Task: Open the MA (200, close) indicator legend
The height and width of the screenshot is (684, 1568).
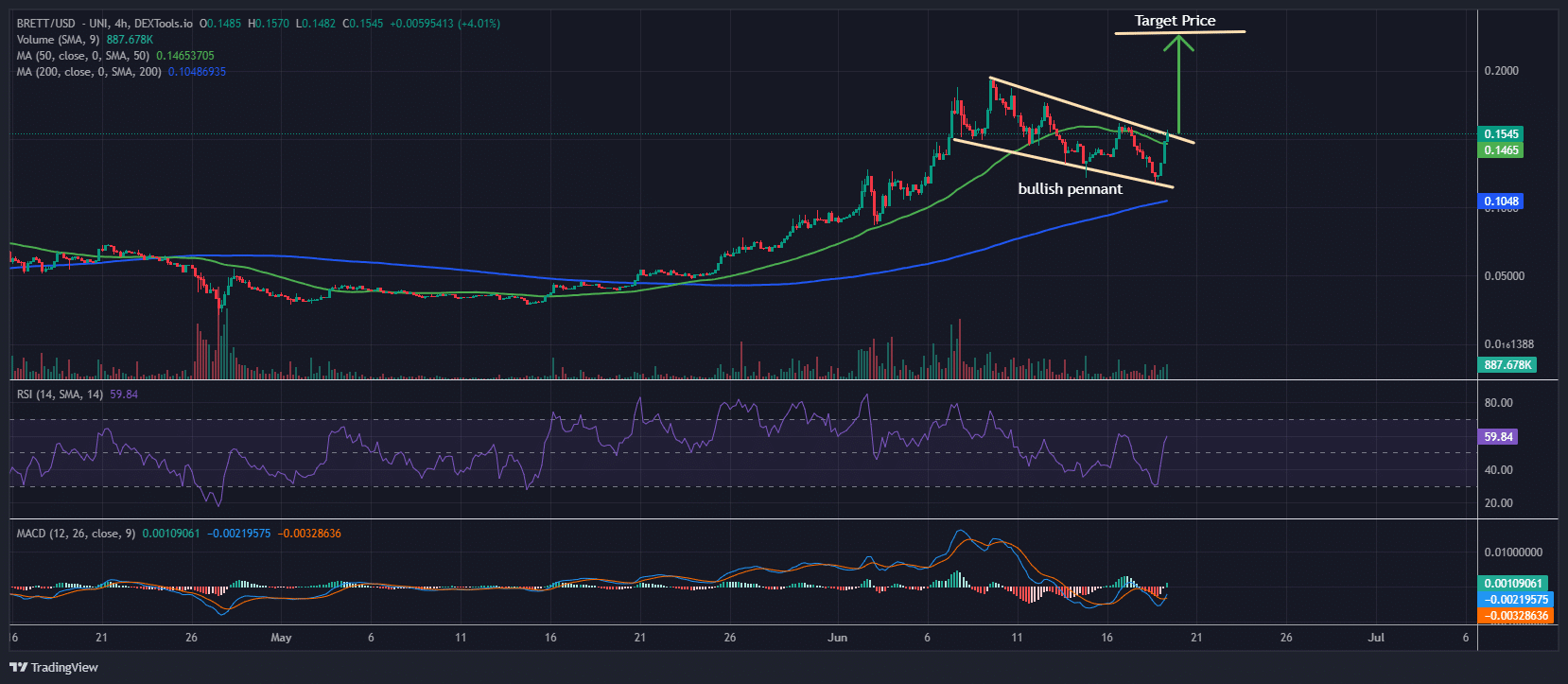Action: [89, 72]
